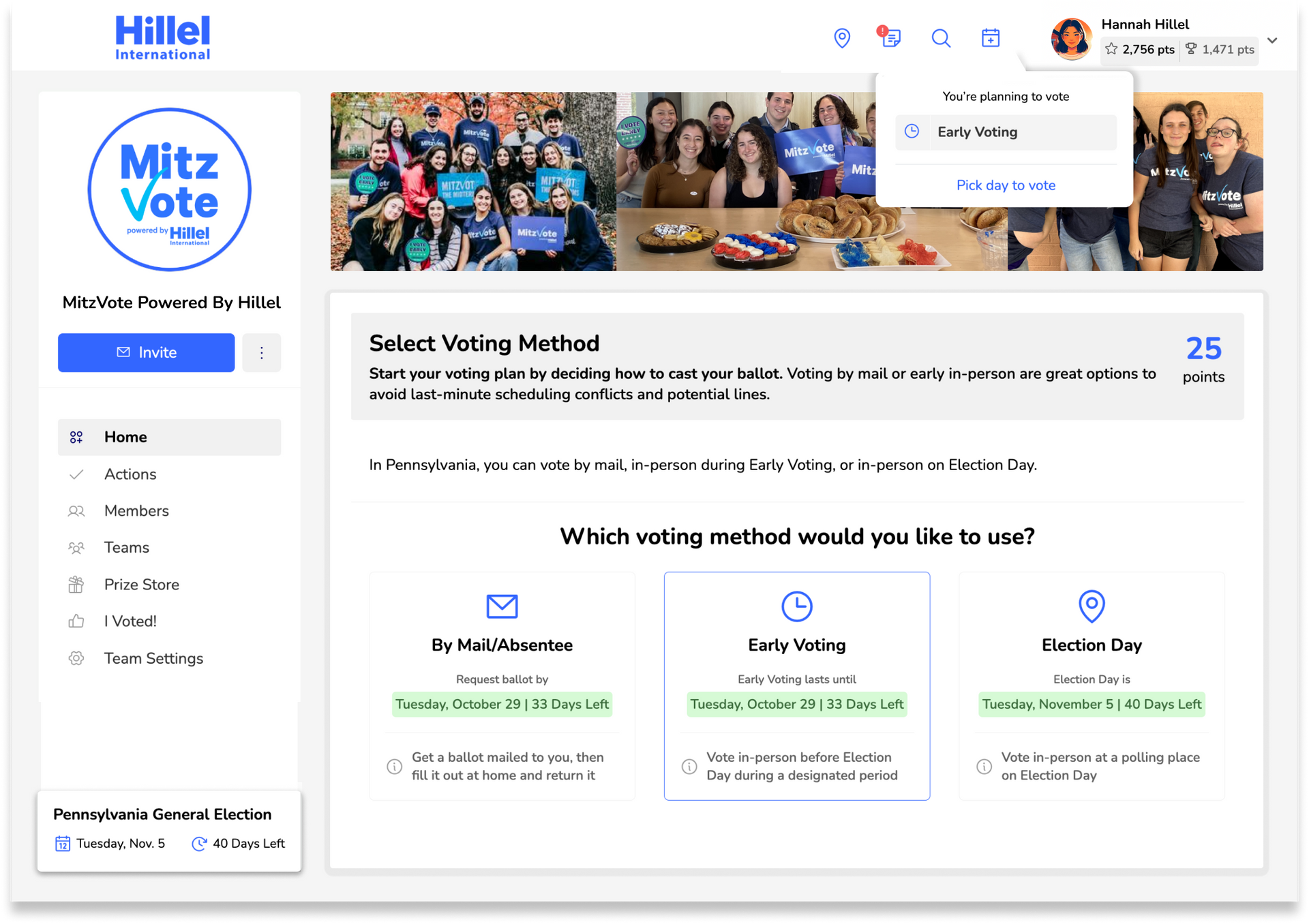Click the 25 points value

[x=1203, y=349]
